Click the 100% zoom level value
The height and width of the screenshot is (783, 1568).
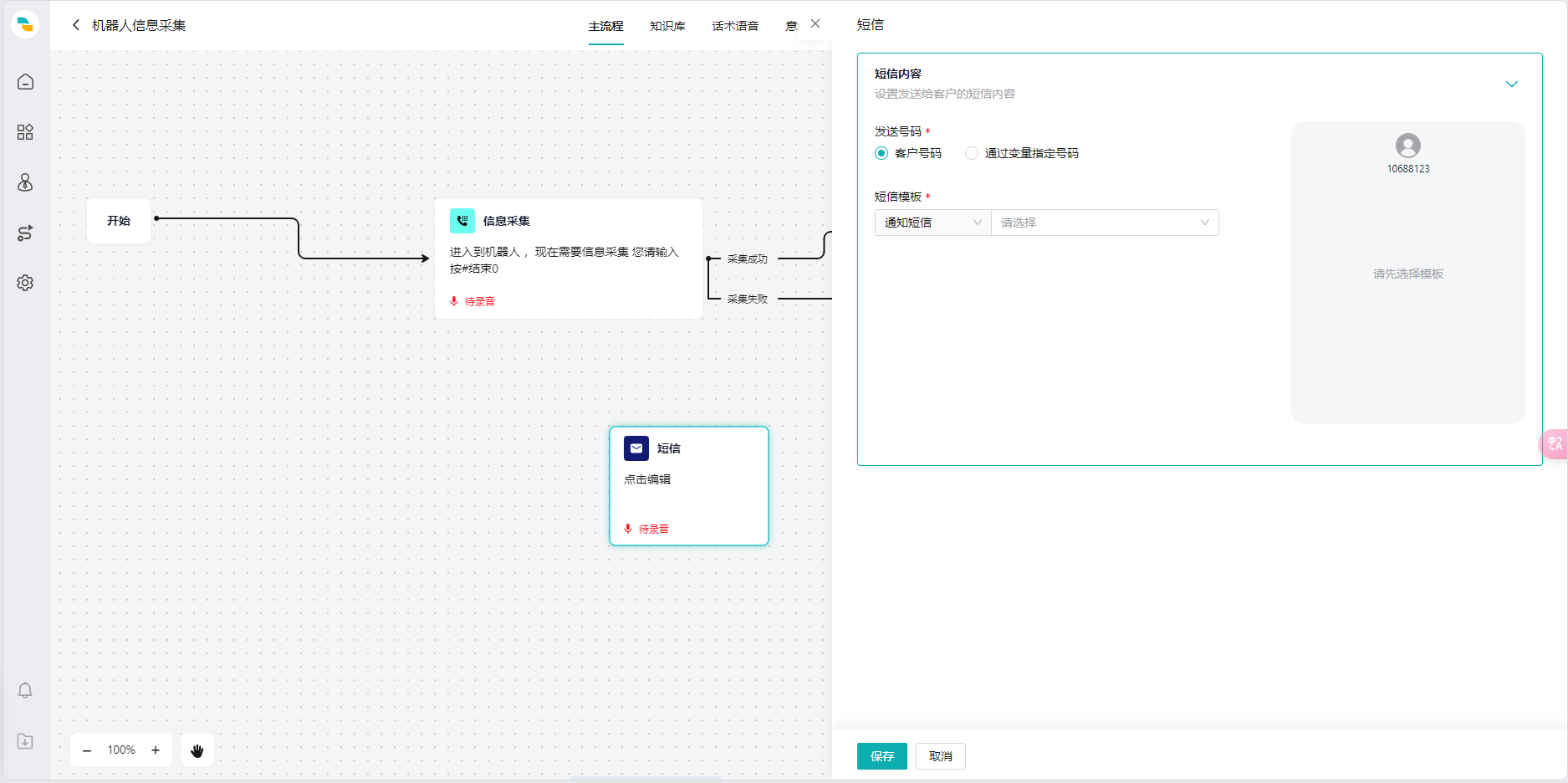pos(121,750)
